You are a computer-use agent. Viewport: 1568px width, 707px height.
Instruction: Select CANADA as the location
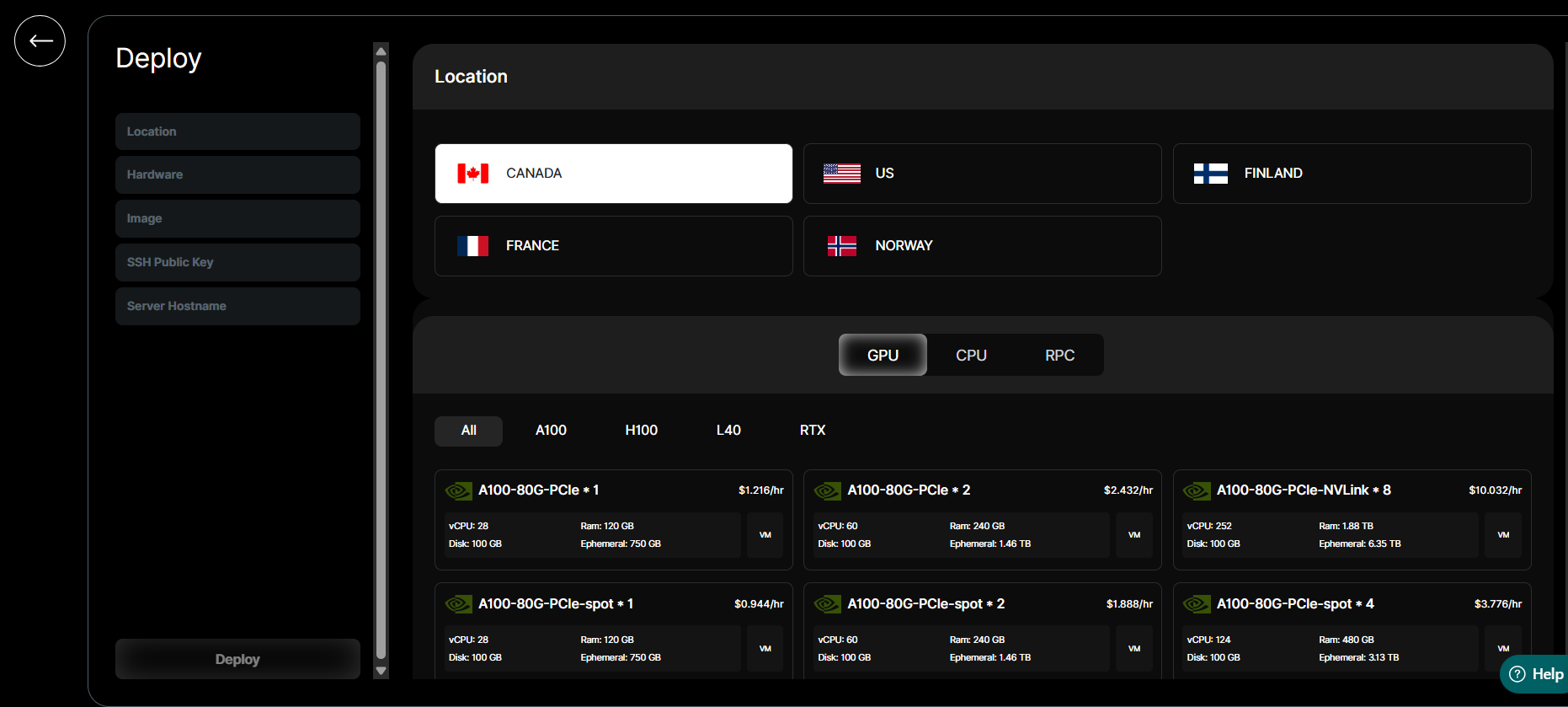tap(613, 174)
